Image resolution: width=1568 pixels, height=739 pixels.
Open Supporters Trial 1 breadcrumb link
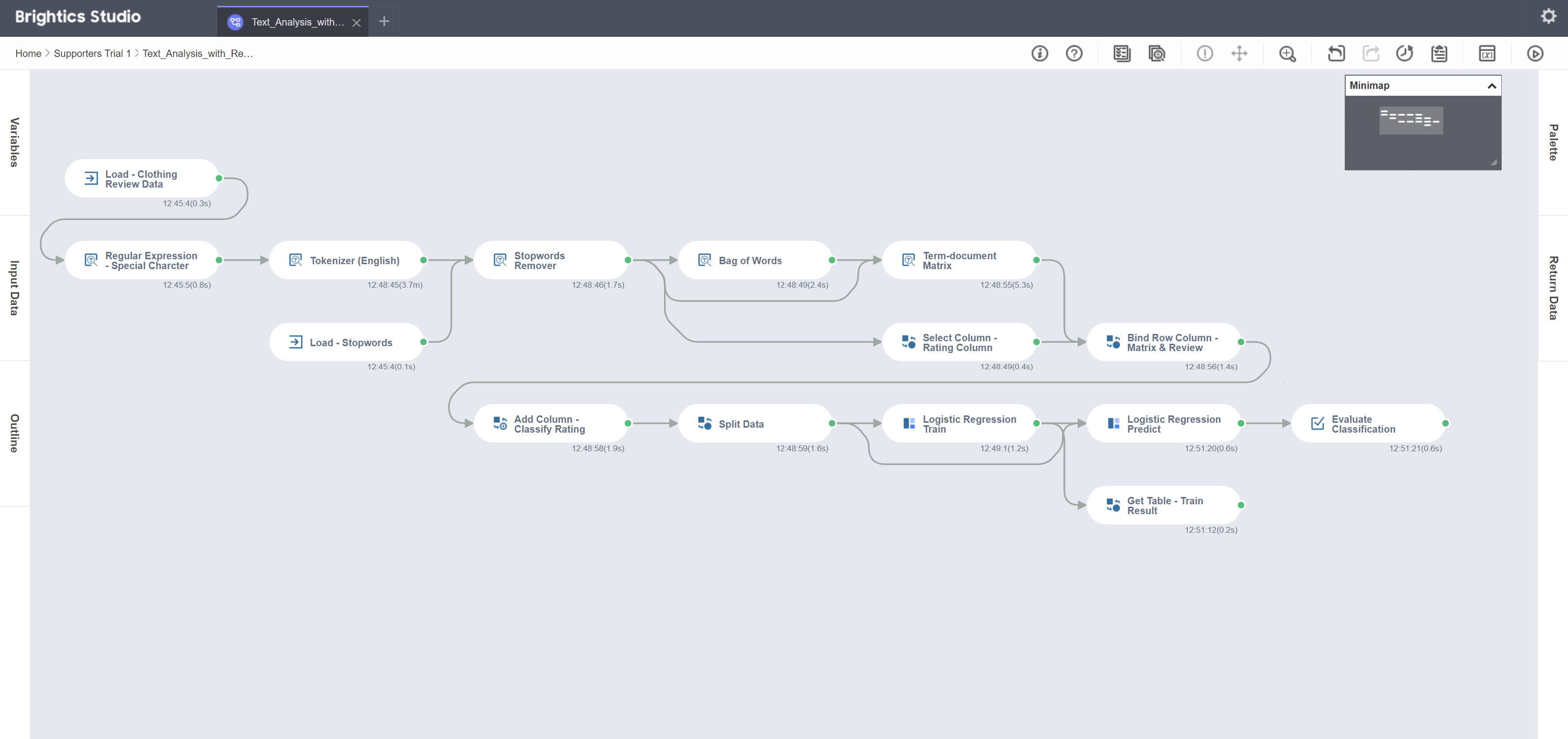pos(92,54)
